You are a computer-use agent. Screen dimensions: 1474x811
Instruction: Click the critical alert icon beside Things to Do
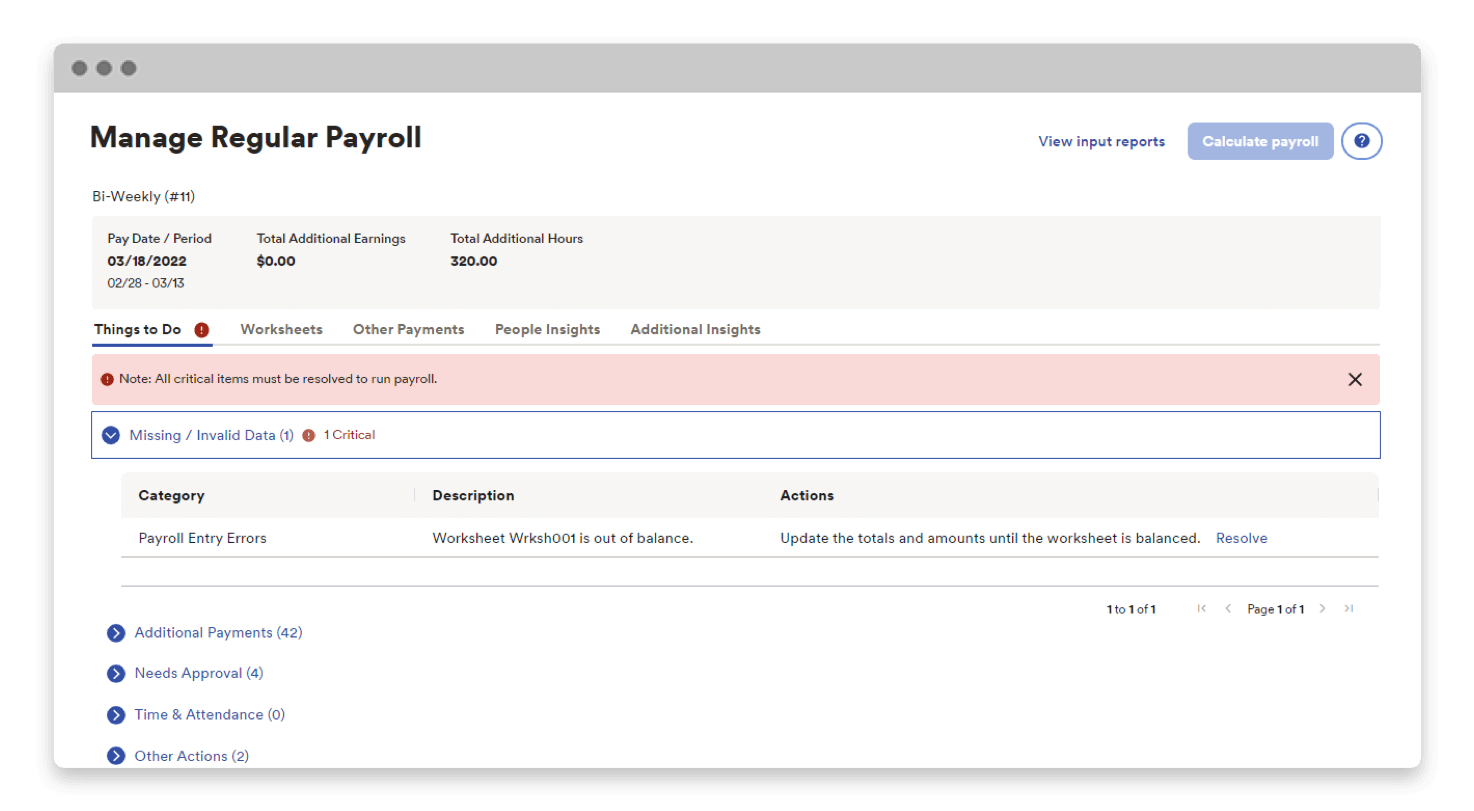point(202,329)
